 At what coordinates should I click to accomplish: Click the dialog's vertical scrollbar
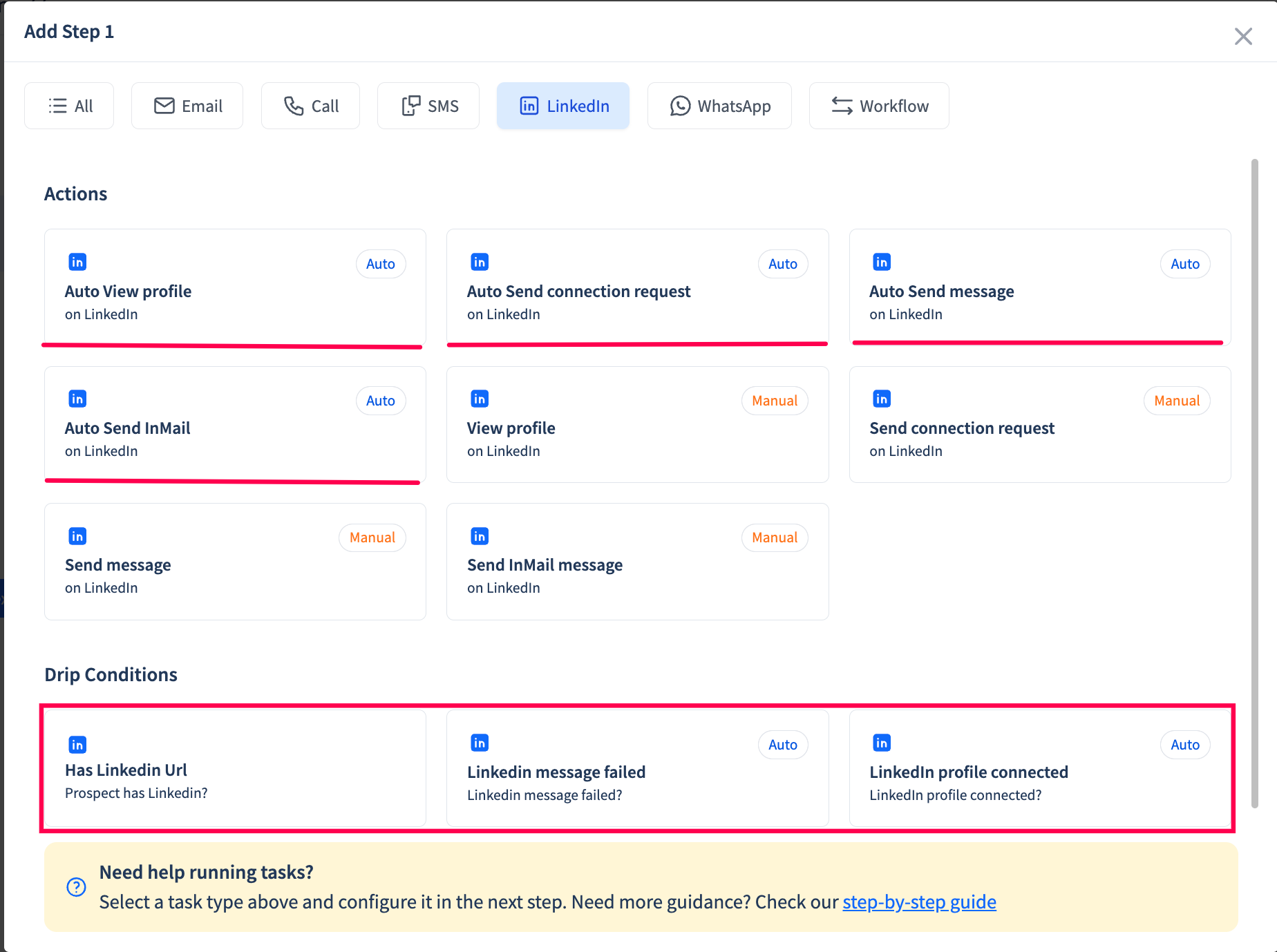1254,484
